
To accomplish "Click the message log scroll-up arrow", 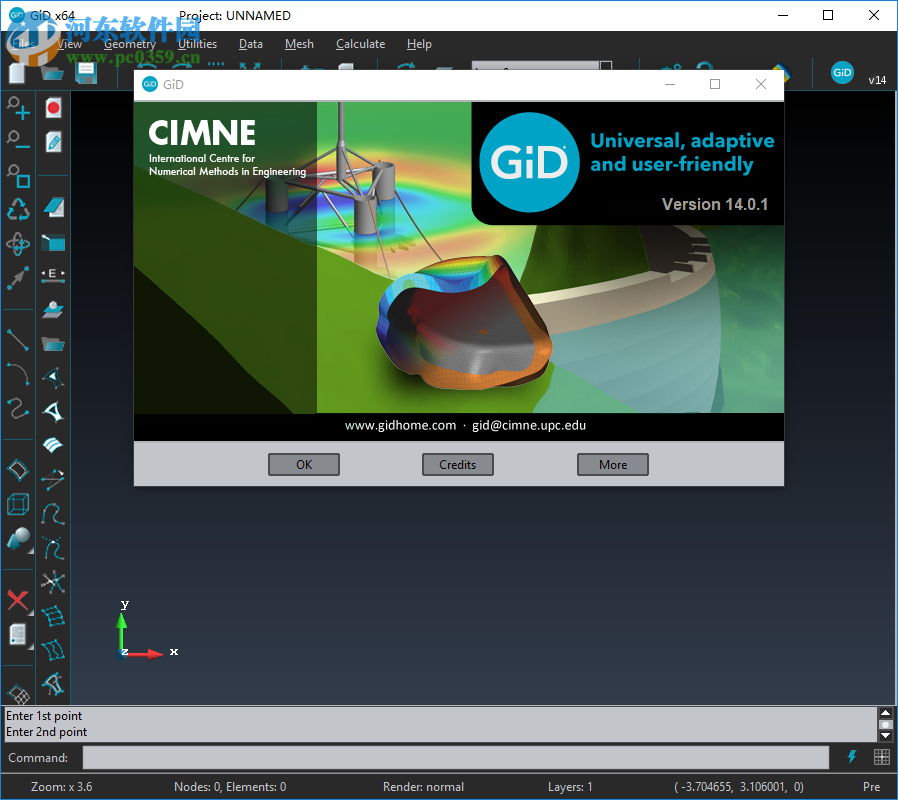I will (x=885, y=712).
